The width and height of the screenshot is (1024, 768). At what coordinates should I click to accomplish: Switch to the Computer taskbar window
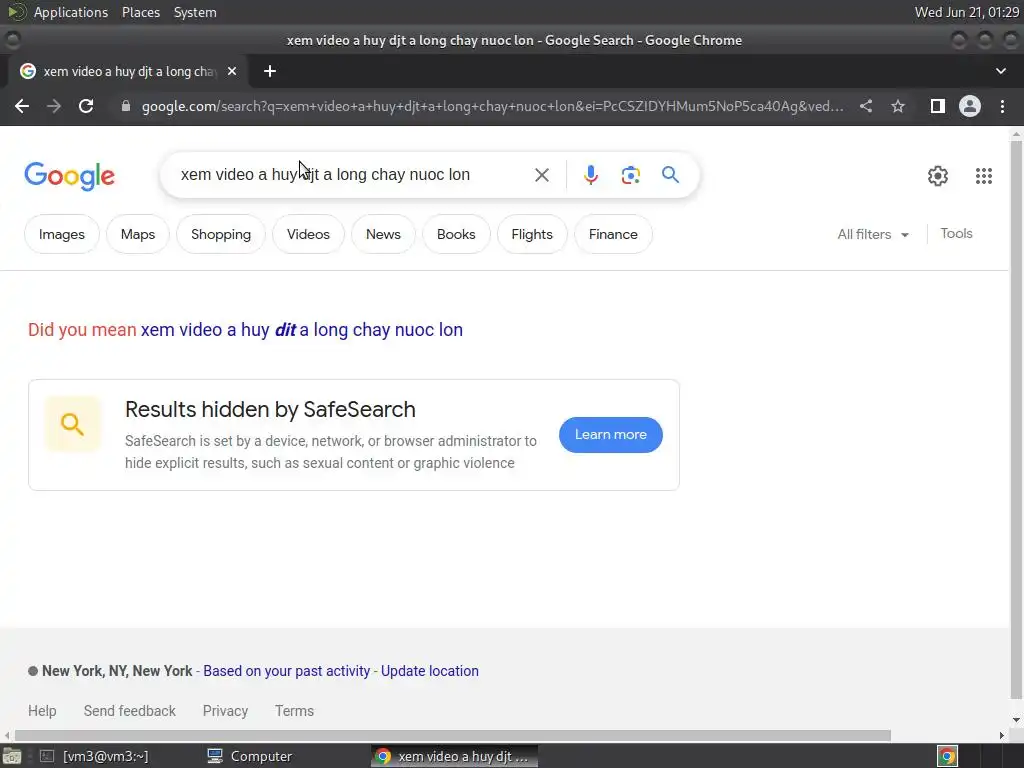(x=250, y=756)
